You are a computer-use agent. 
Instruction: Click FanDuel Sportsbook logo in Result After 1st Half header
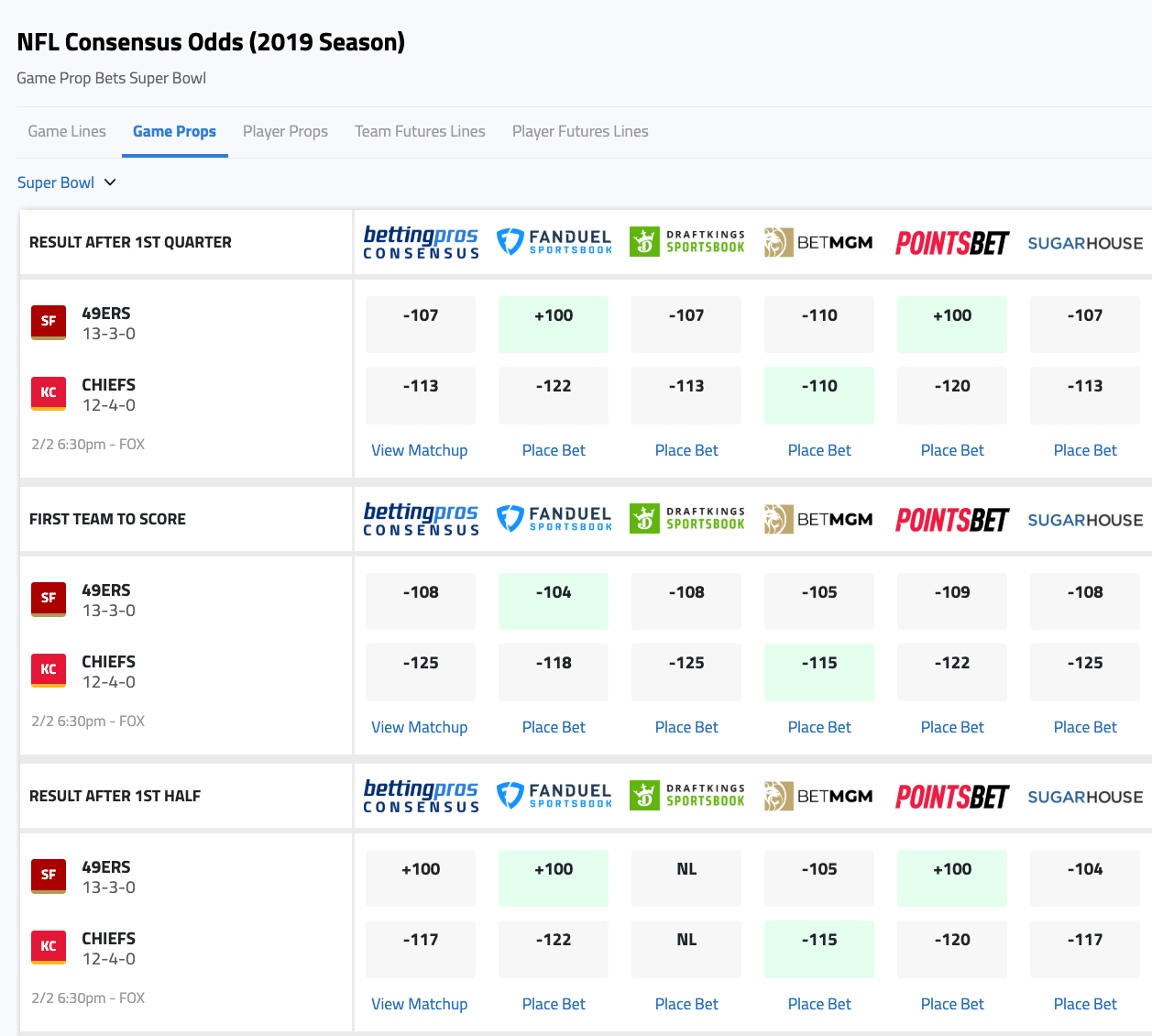(554, 796)
